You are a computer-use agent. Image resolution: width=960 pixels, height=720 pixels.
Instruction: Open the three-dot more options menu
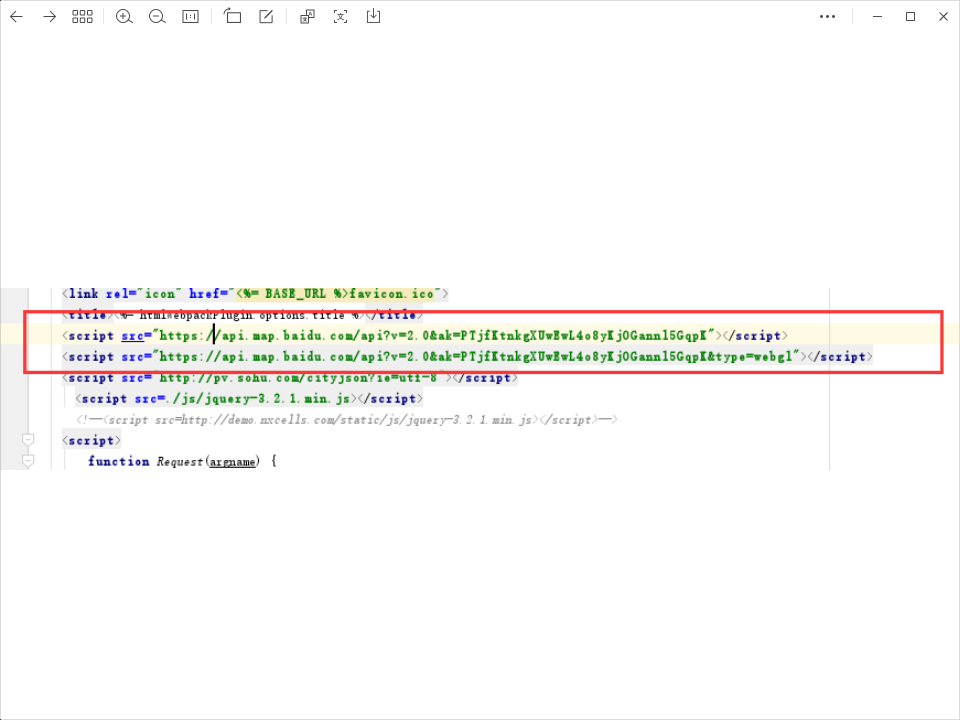pos(827,17)
